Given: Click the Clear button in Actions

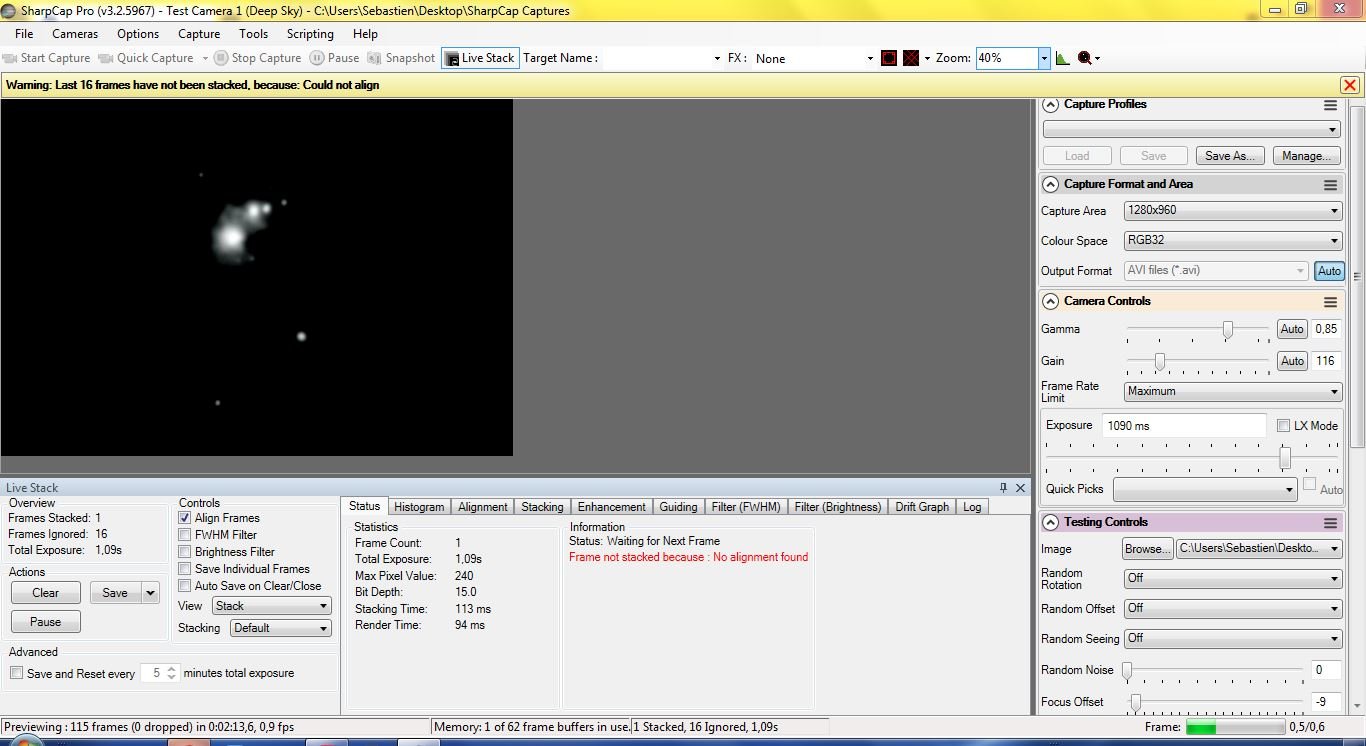Looking at the screenshot, I should click(46, 593).
